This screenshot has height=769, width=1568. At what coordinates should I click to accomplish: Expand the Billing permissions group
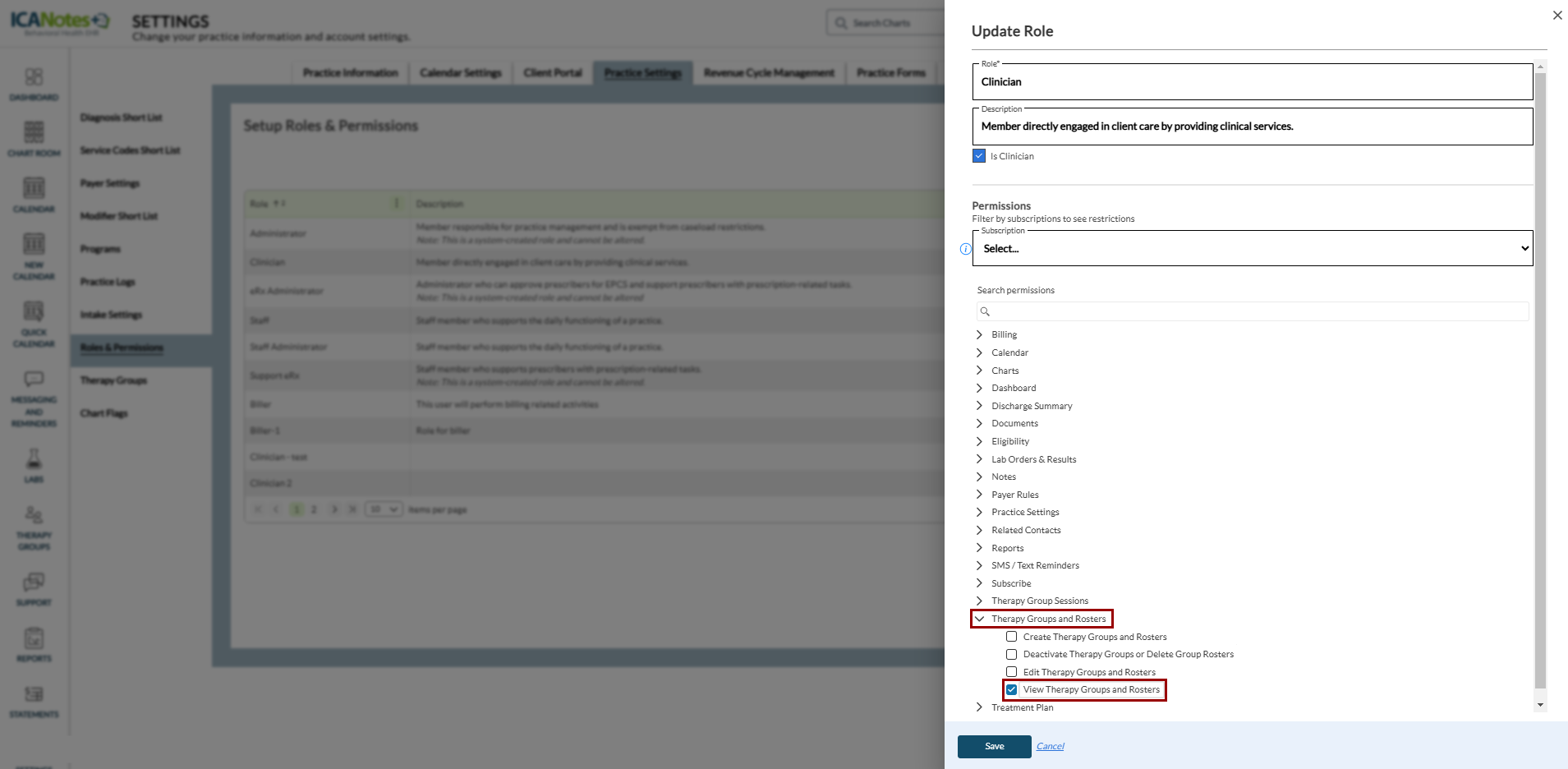pos(979,334)
